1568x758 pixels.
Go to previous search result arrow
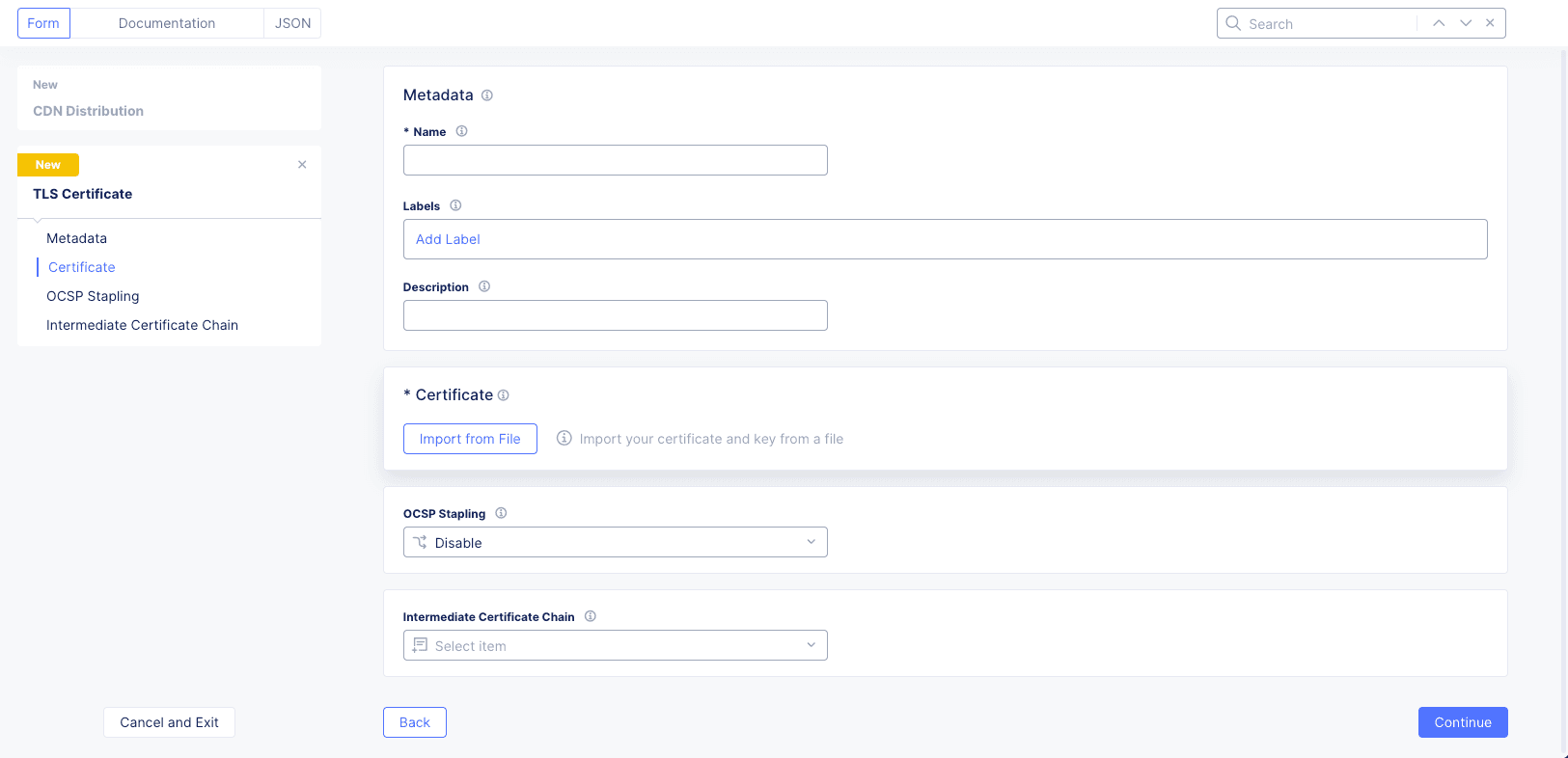coord(1439,23)
